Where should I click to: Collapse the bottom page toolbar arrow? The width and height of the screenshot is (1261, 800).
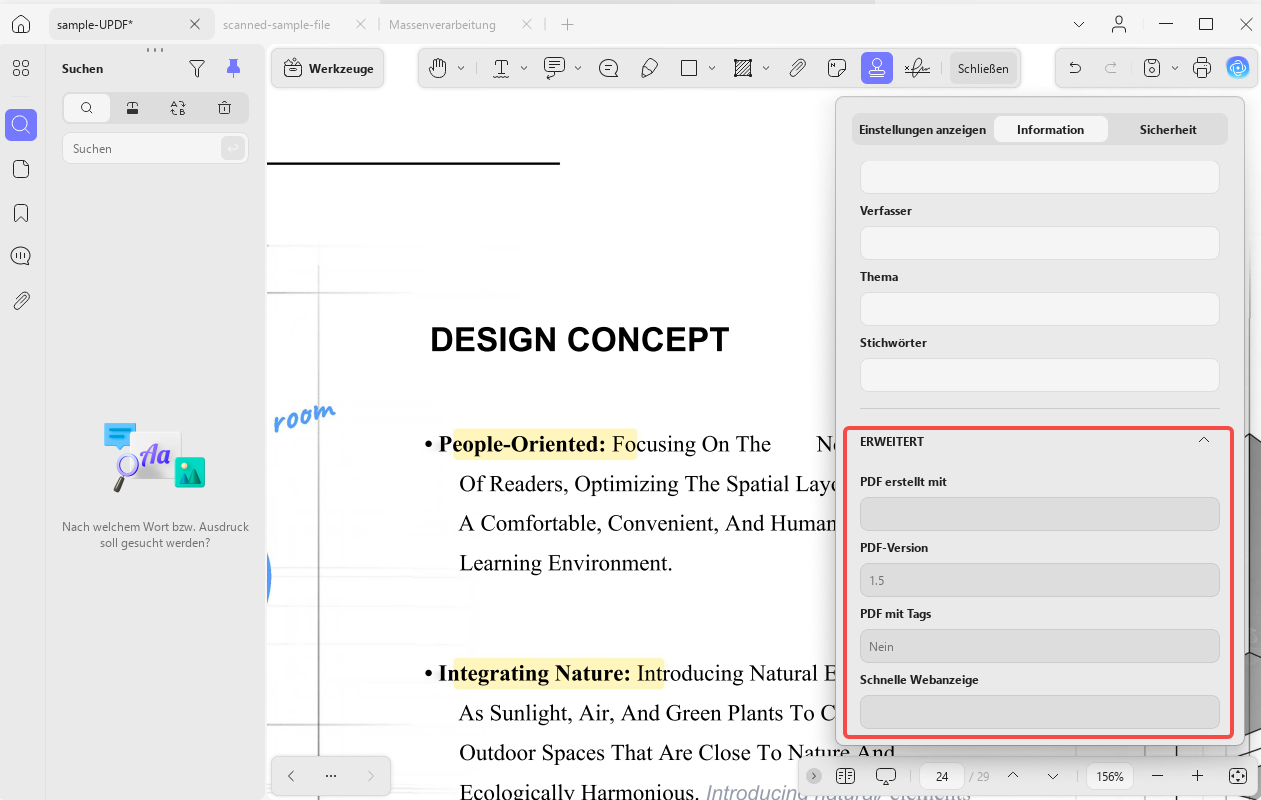pyautogui.click(x=814, y=776)
